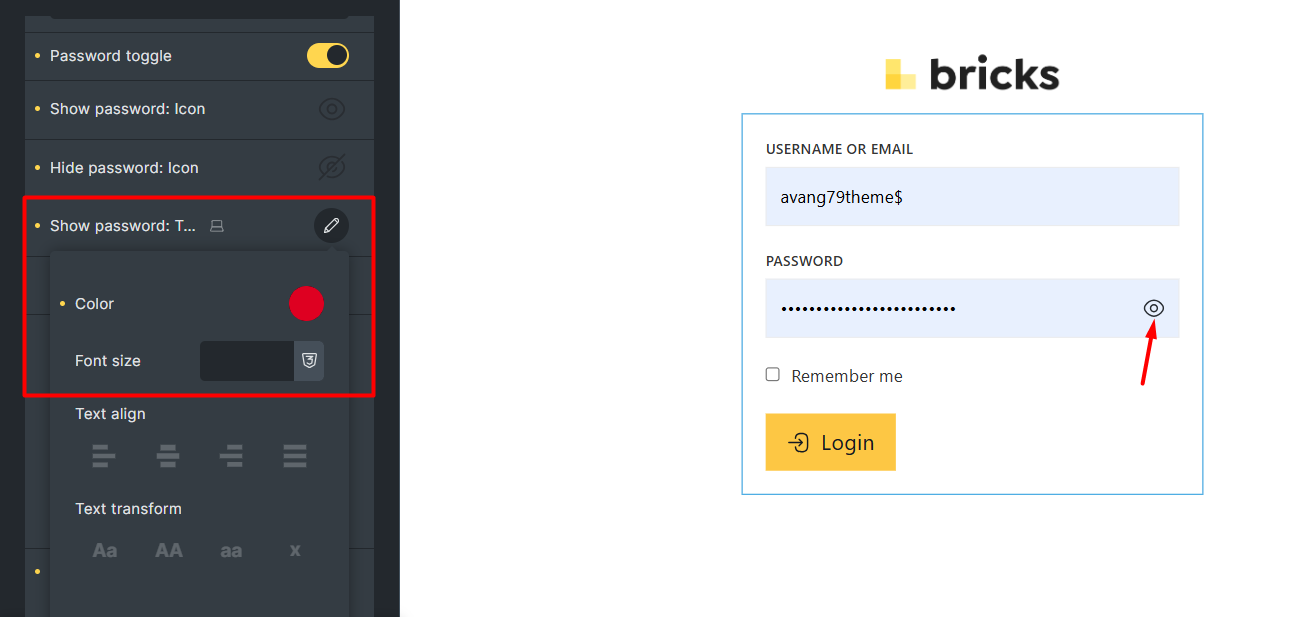The height and width of the screenshot is (617, 1309).
Task: Click the Font size input field
Action: (247, 361)
